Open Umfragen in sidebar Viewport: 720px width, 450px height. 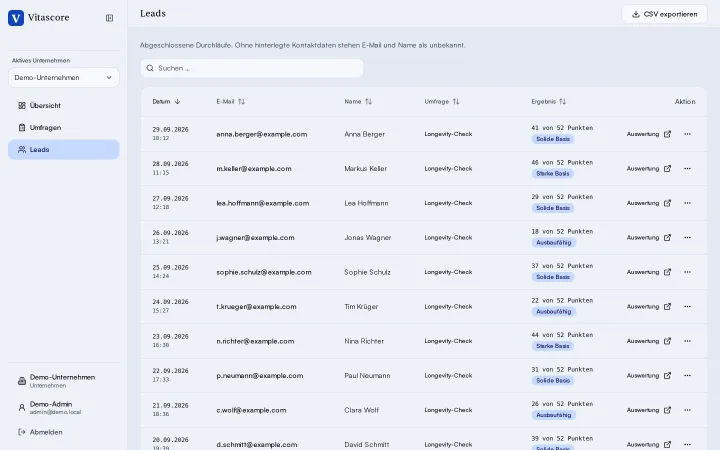(x=64, y=128)
